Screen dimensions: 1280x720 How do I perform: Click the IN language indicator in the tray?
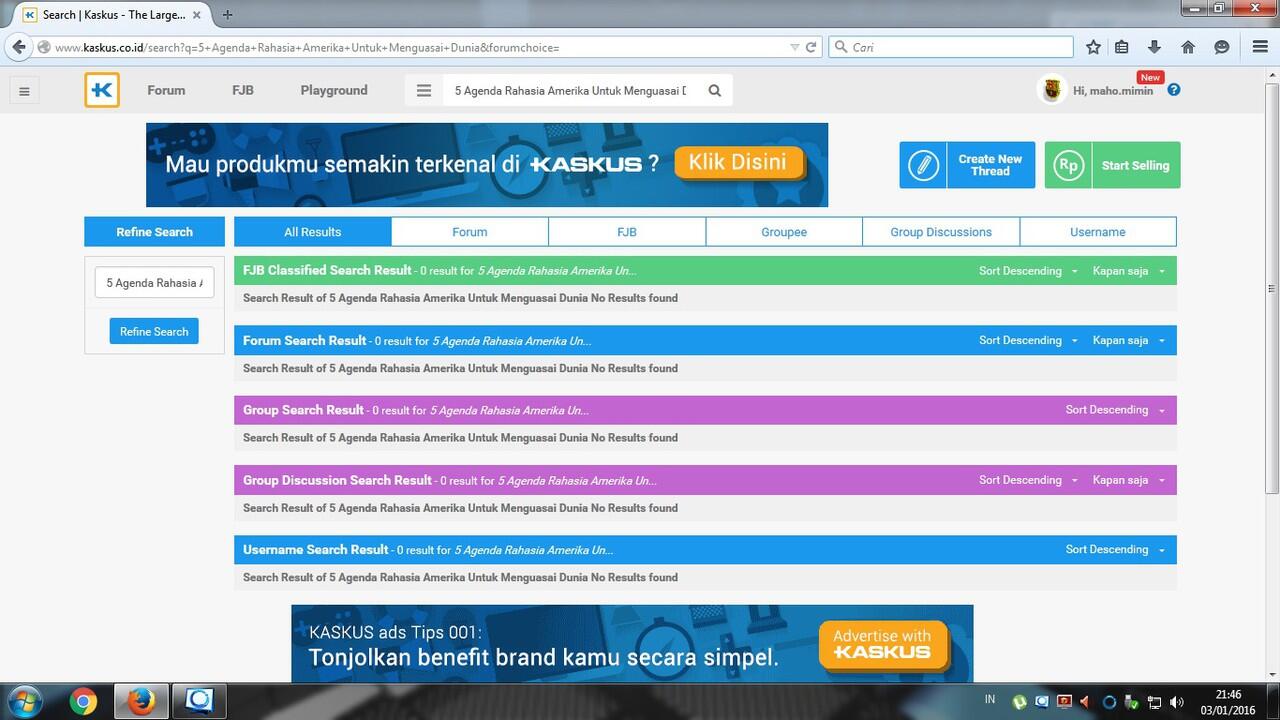[x=990, y=699]
